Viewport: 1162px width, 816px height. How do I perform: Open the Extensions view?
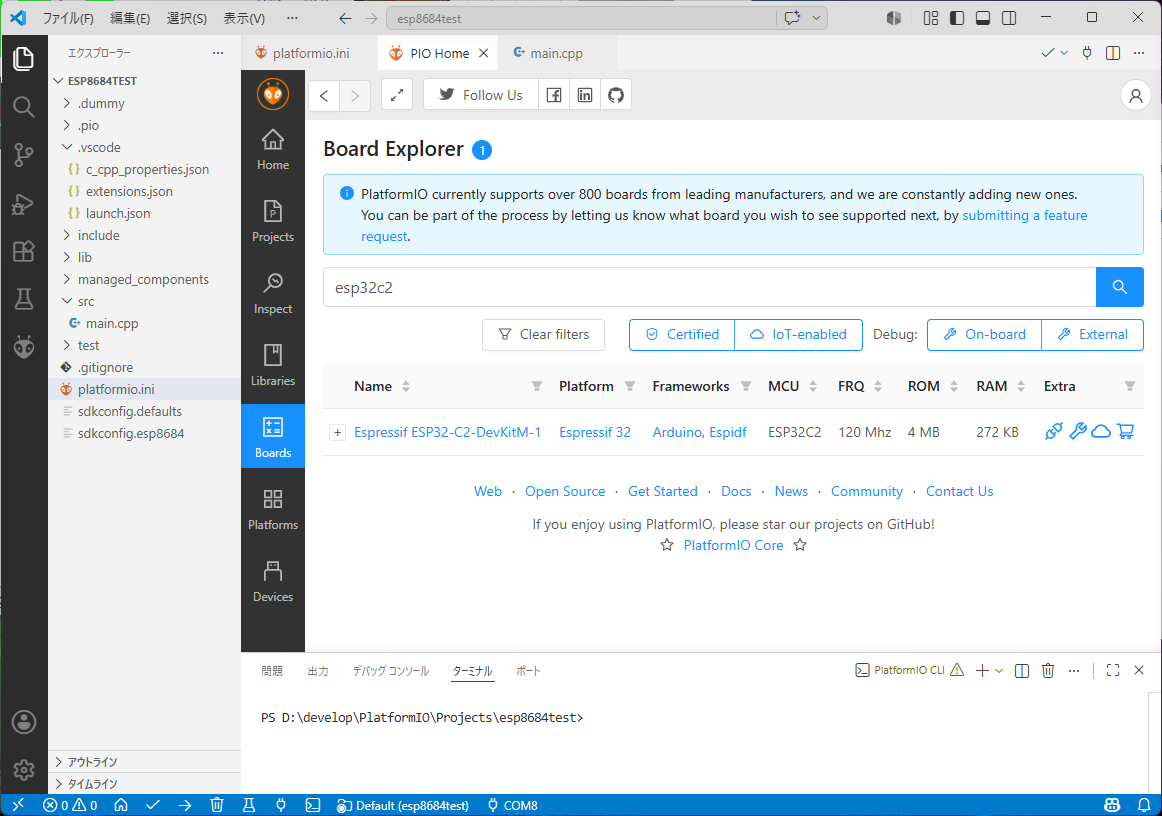[x=24, y=251]
